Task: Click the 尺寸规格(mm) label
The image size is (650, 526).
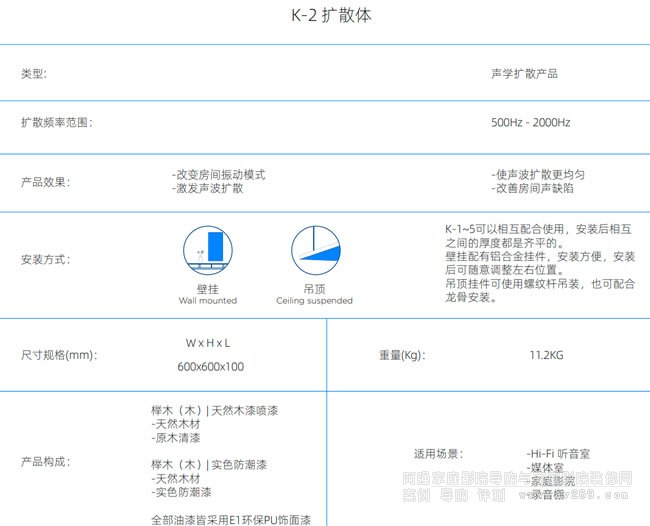Action: pyautogui.click(x=59, y=355)
